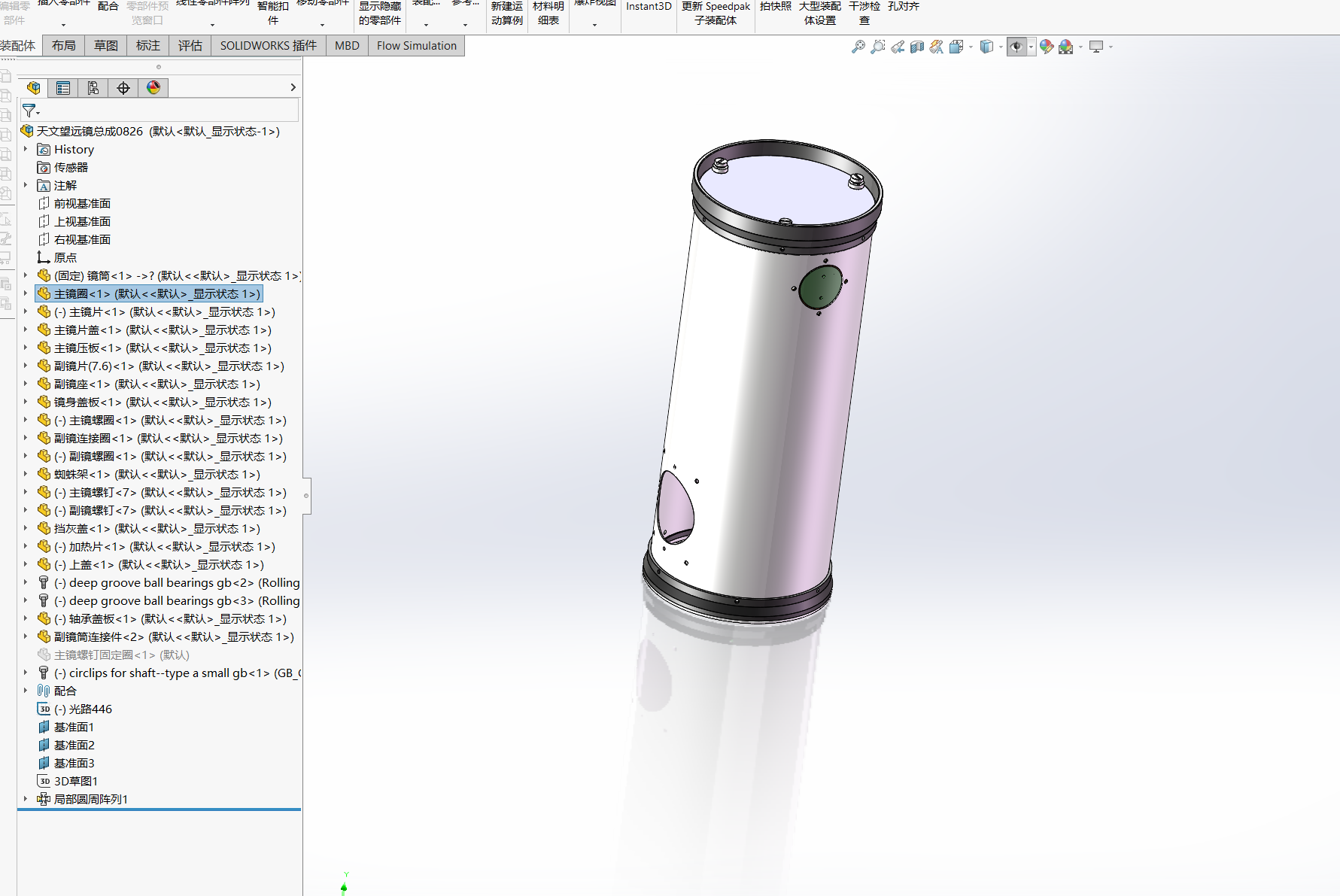Open the View Settings dropdown arrow
The height and width of the screenshot is (896, 1340).
(1111, 47)
